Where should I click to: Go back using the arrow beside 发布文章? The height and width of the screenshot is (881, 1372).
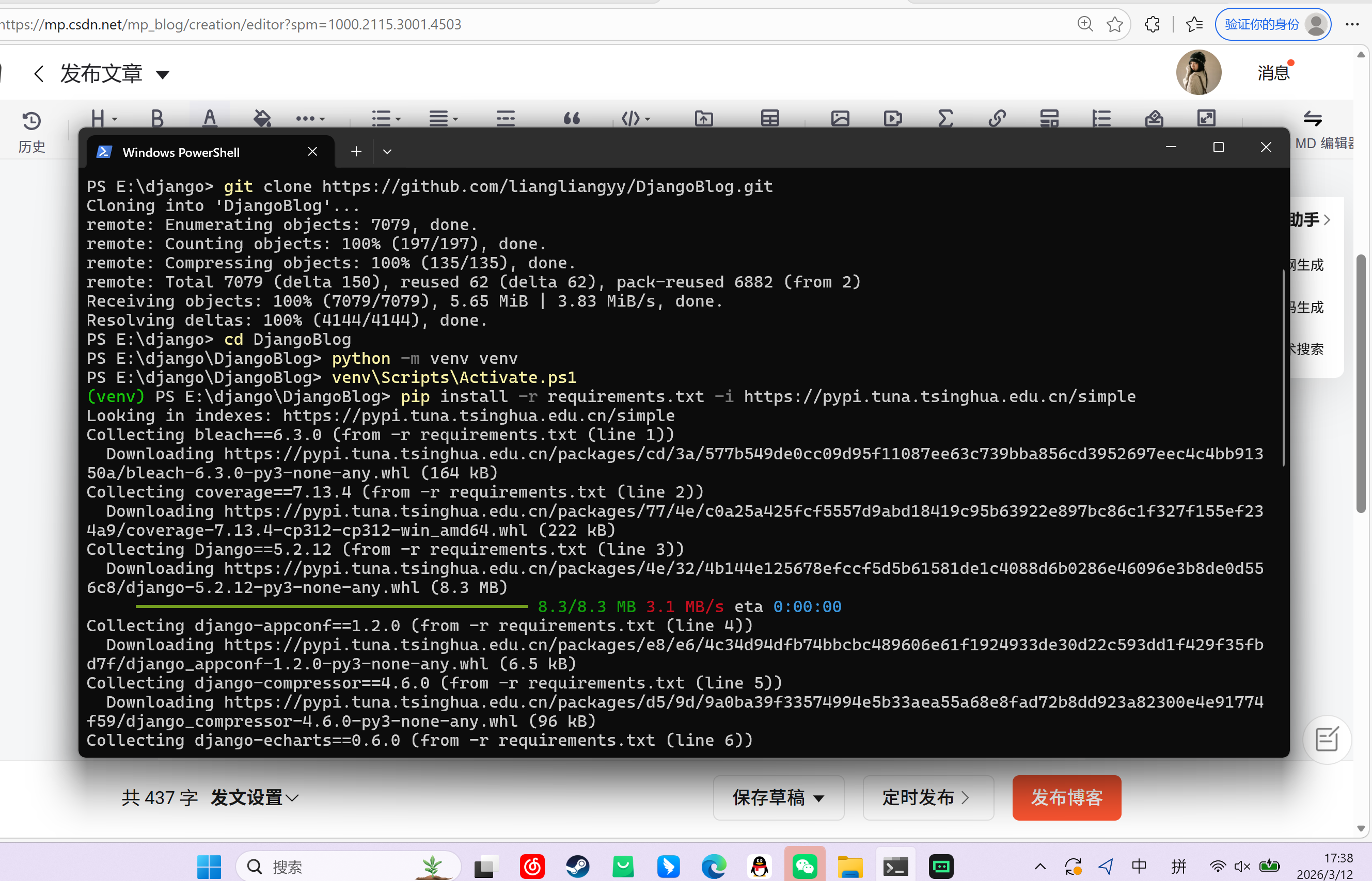click(x=39, y=74)
